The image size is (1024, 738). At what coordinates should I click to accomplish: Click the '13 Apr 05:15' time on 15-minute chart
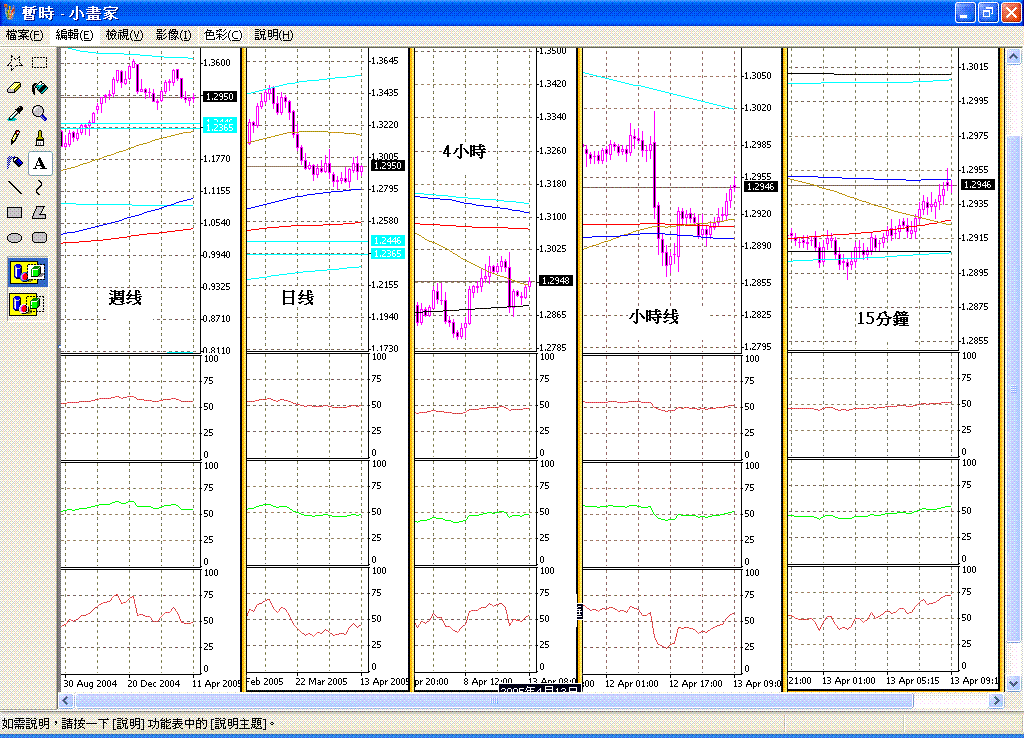[x=912, y=681]
